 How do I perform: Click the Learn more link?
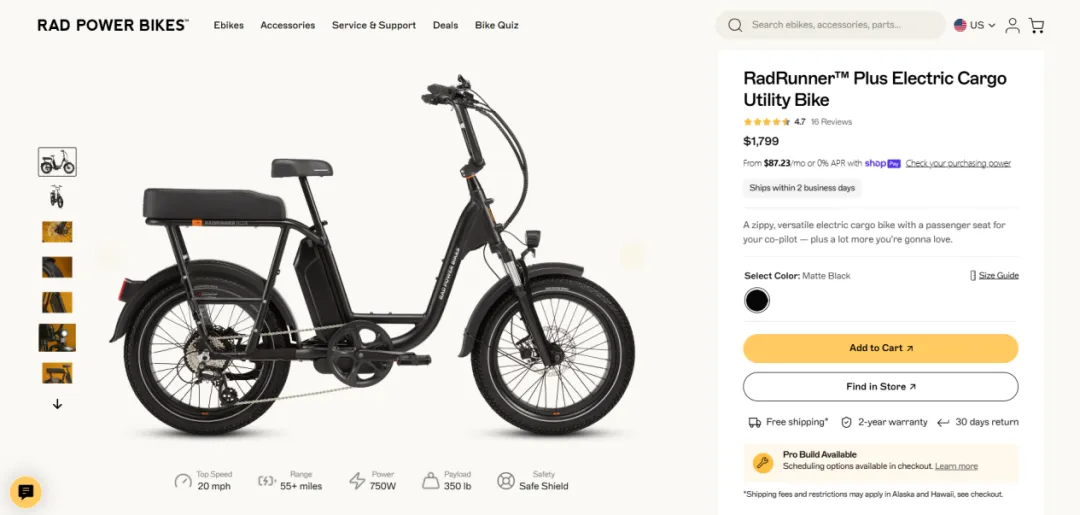[x=956, y=467]
